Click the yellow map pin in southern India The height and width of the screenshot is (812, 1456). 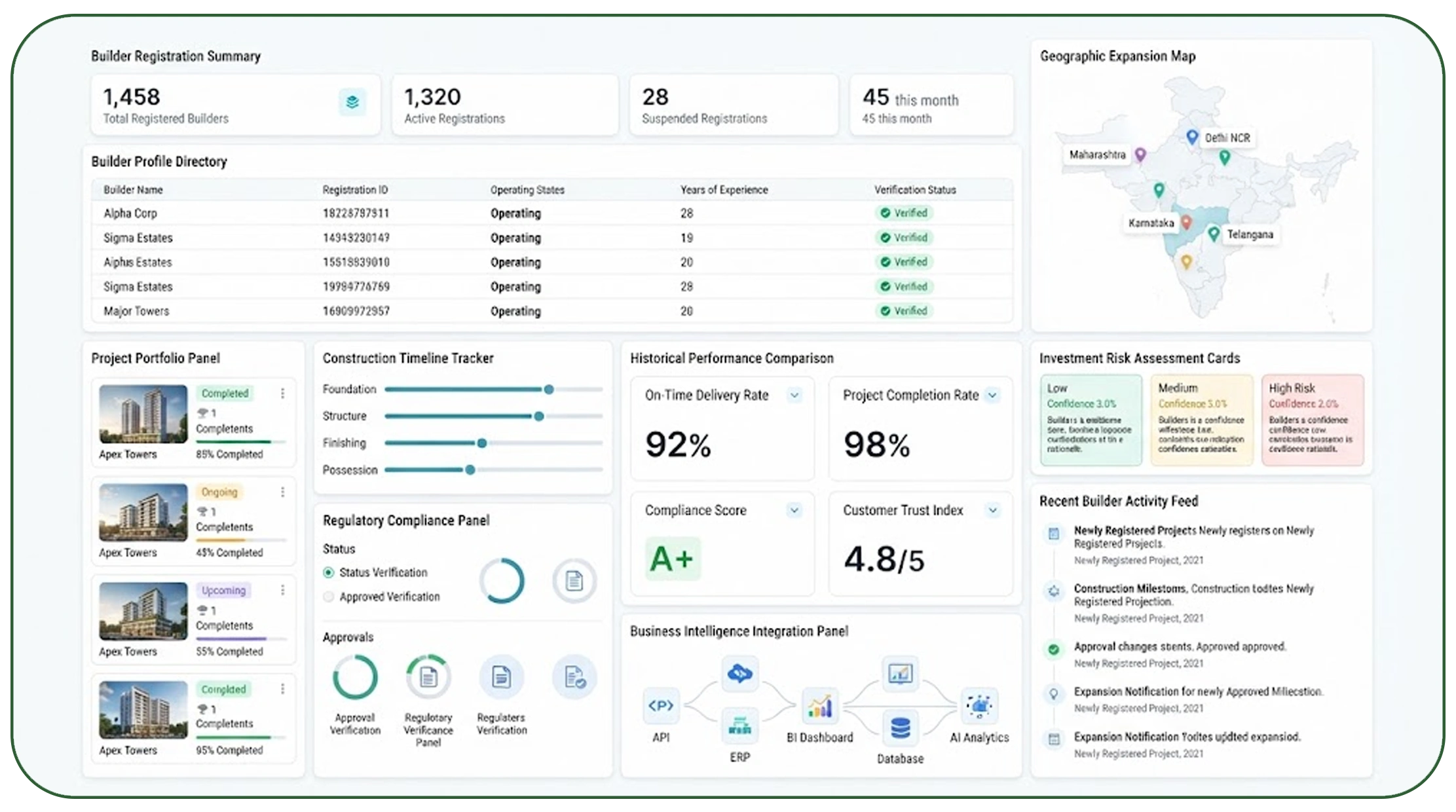tap(1186, 262)
